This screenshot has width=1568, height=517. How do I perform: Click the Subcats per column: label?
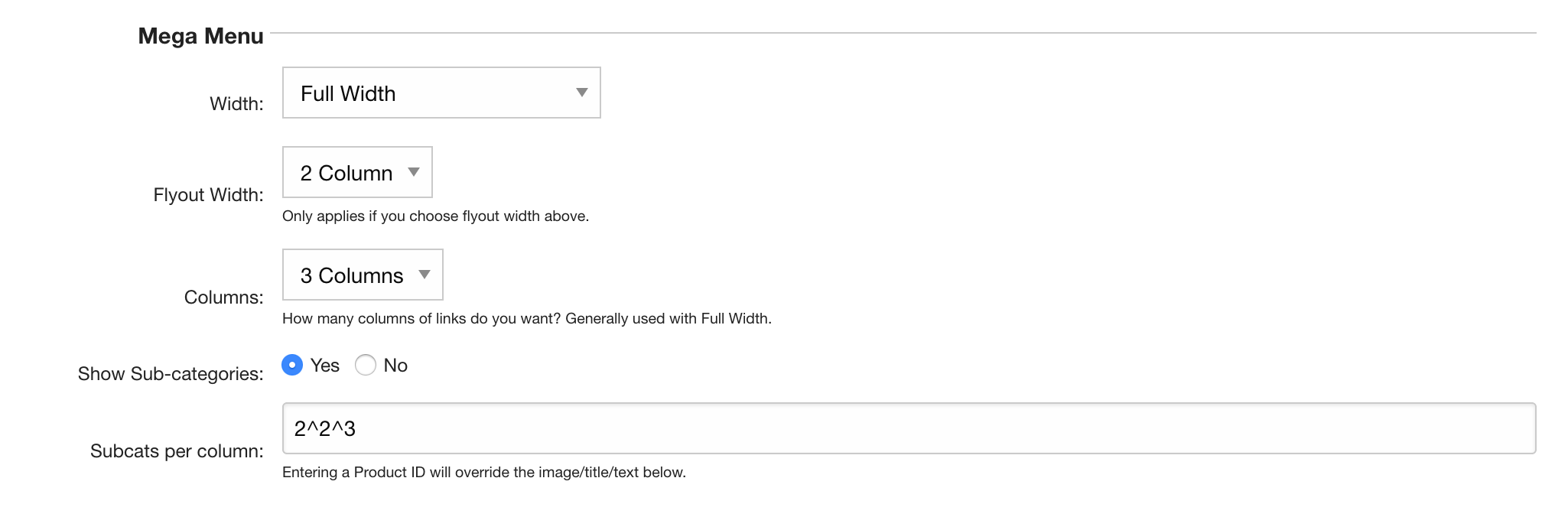coord(177,451)
